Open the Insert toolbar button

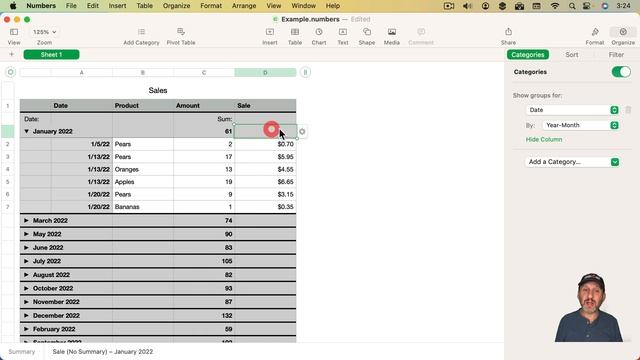(270, 32)
